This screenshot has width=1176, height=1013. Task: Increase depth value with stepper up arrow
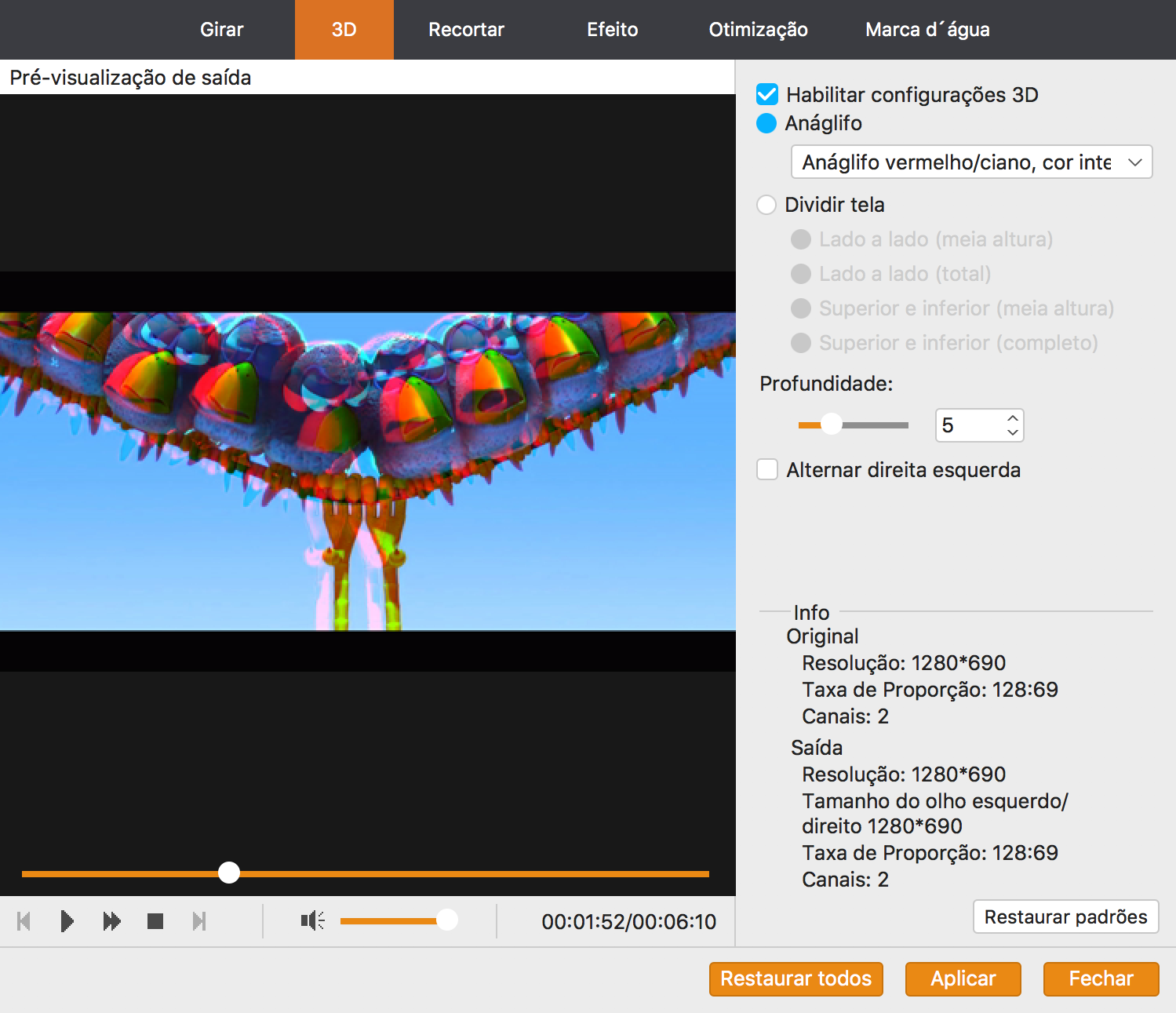tap(1013, 418)
